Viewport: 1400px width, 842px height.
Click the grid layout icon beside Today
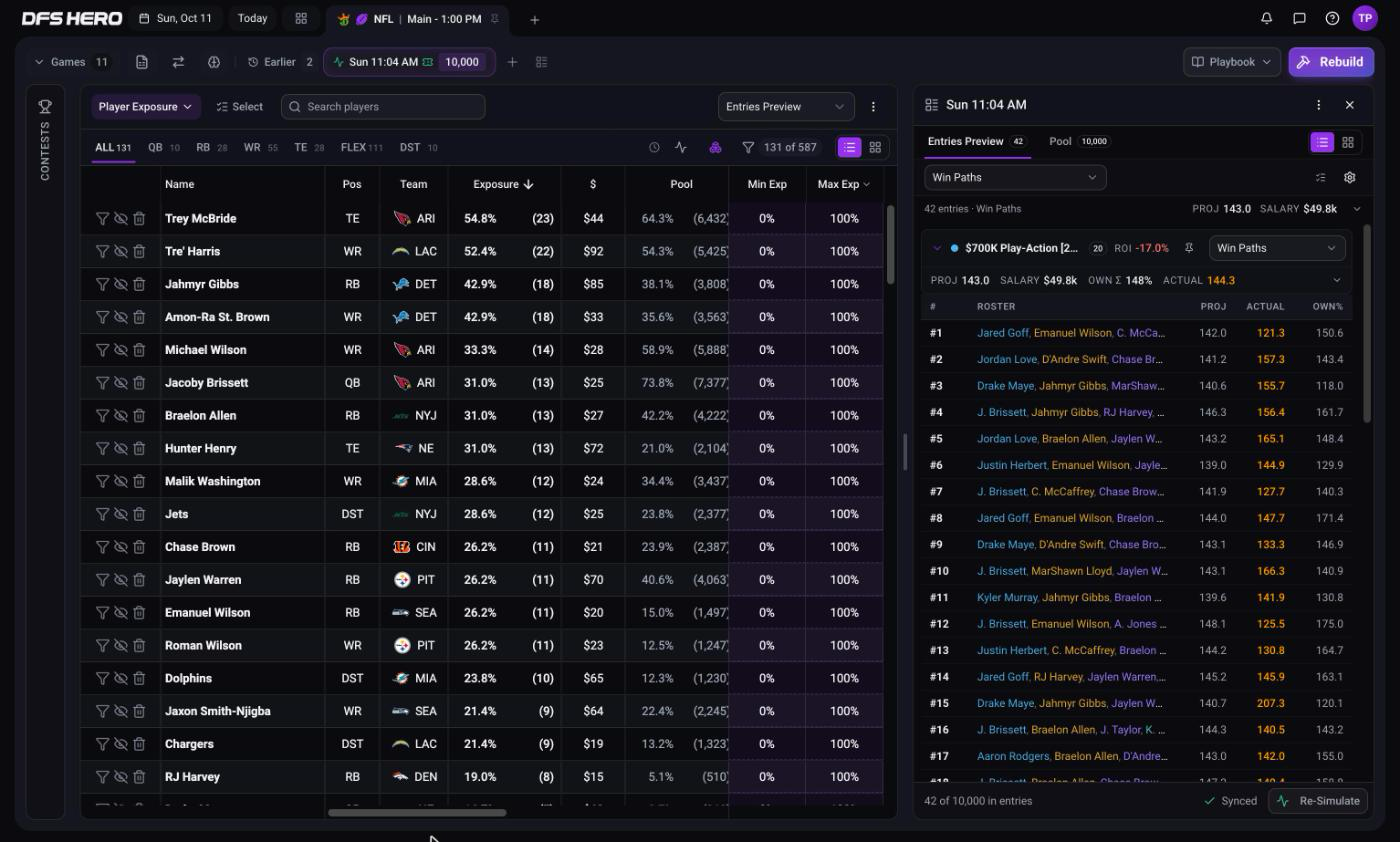coord(300,18)
